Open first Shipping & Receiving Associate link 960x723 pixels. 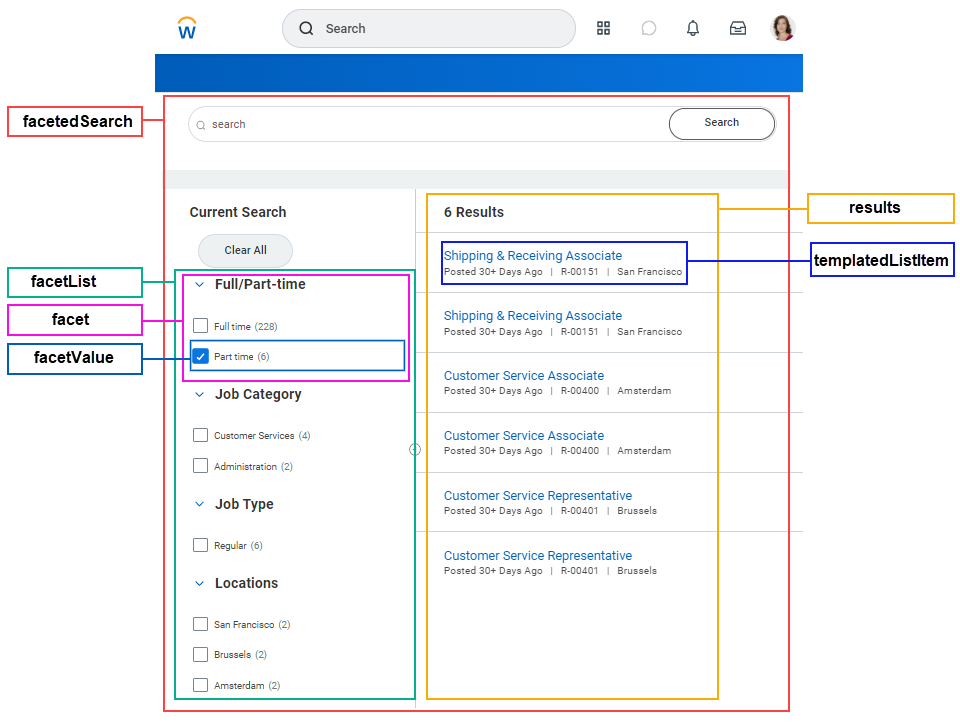pos(533,256)
